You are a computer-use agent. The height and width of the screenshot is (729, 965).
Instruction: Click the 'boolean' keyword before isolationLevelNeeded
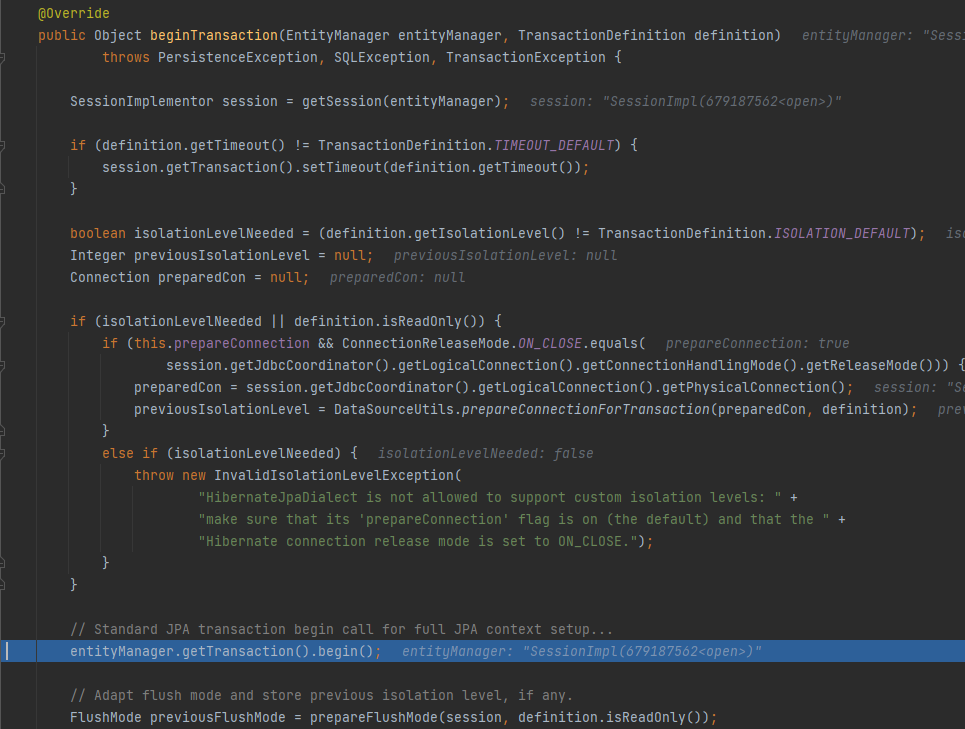(98, 234)
